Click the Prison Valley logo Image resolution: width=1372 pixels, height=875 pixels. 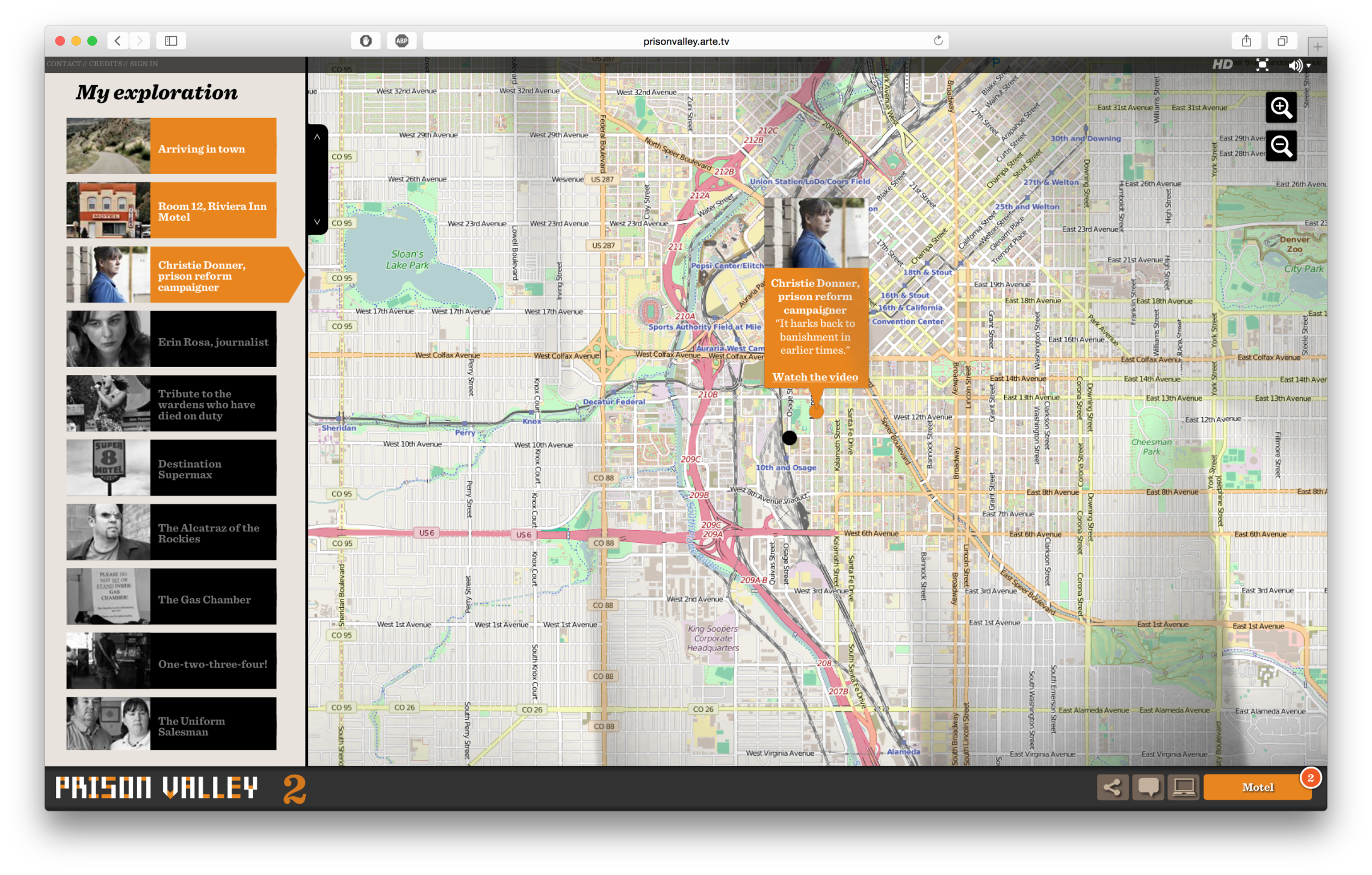(157, 787)
